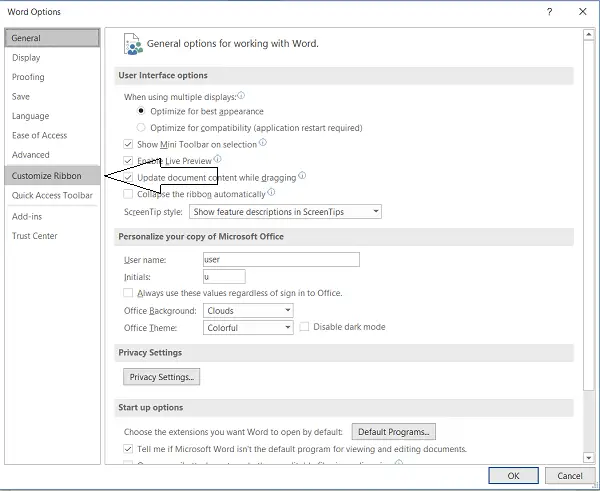Open ScreenTip style dropdown
Screen dimensions: 600x491
(285, 212)
